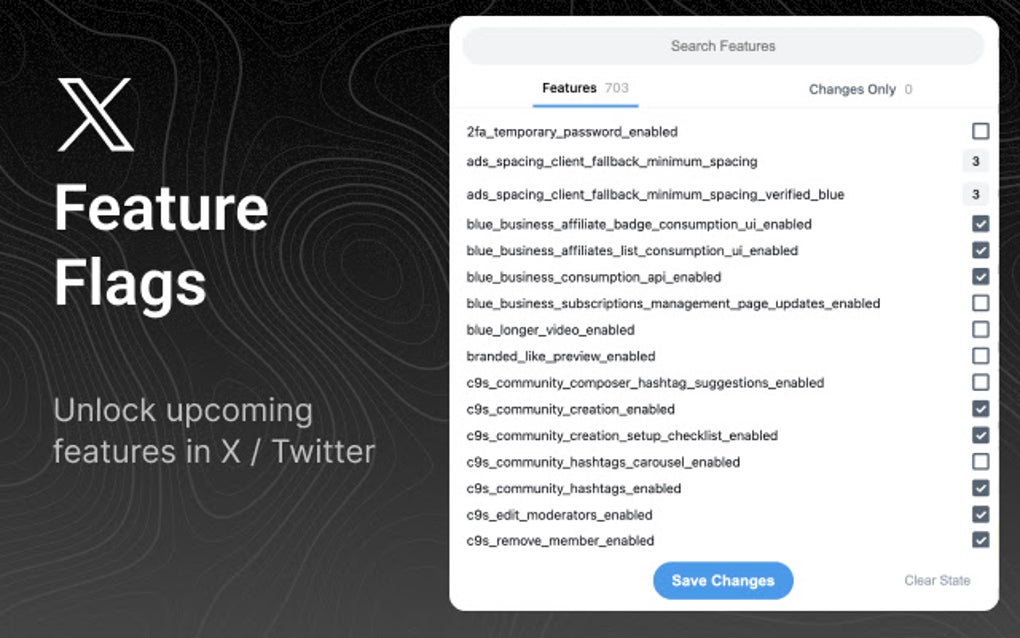Disable c9s_community_hashtags_enabled

980,488
